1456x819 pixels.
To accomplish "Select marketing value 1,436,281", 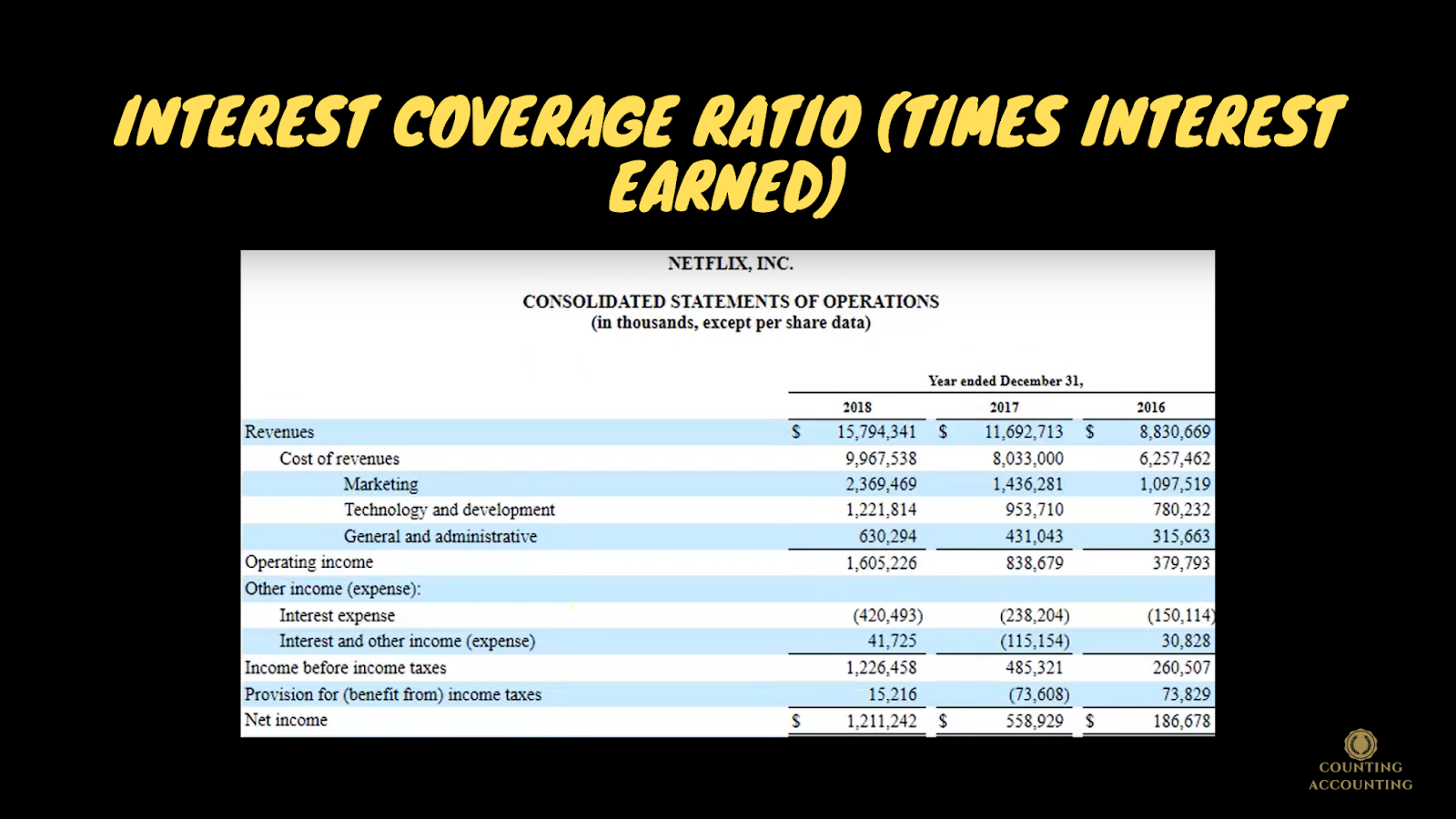I will click(1027, 484).
